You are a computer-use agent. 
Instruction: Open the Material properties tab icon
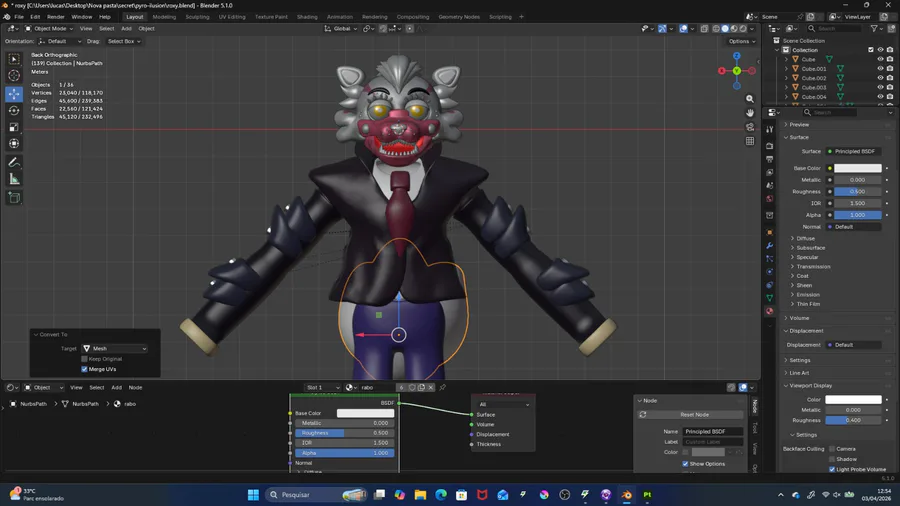pyautogui.click(x=770, y=311)
